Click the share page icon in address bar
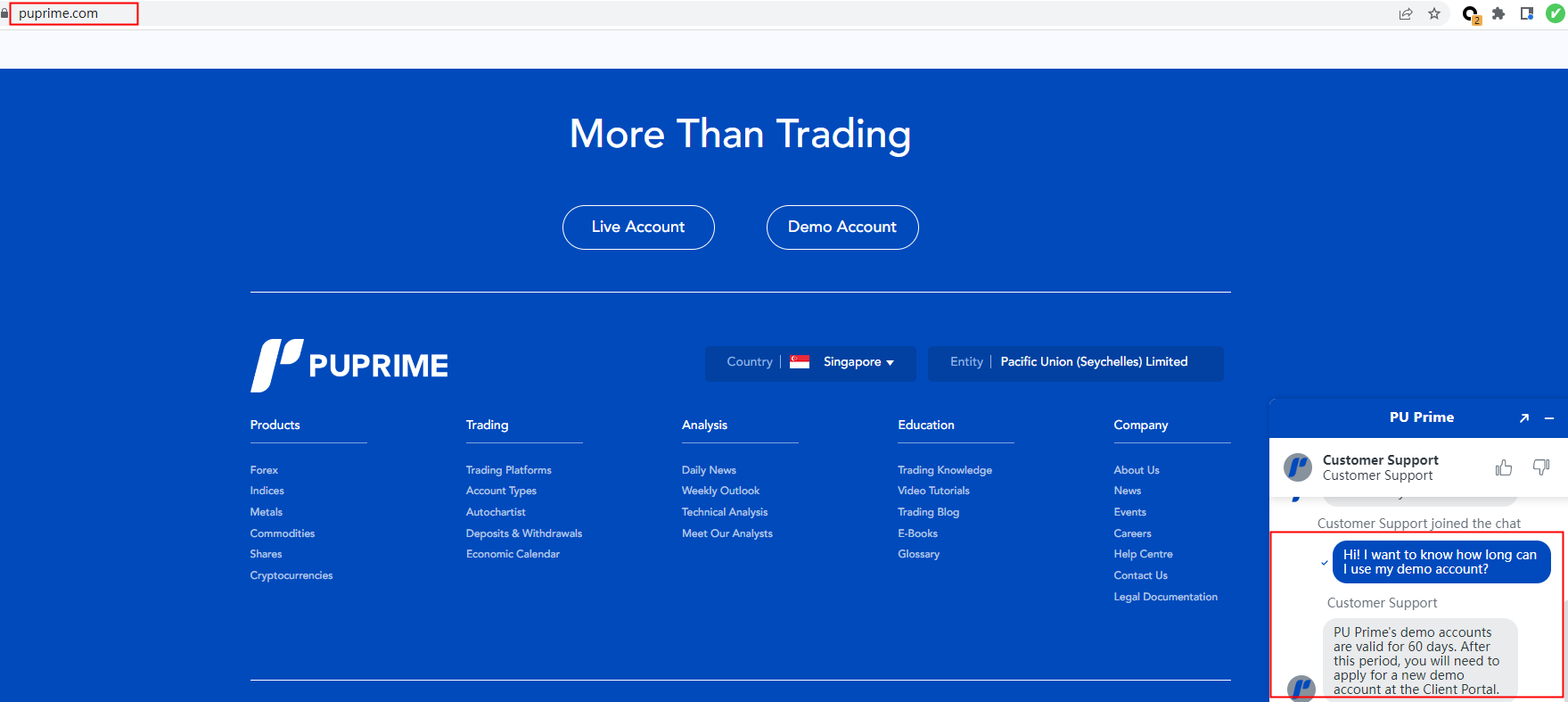This screenshot has width=1568, height=702. (1406, 13)
